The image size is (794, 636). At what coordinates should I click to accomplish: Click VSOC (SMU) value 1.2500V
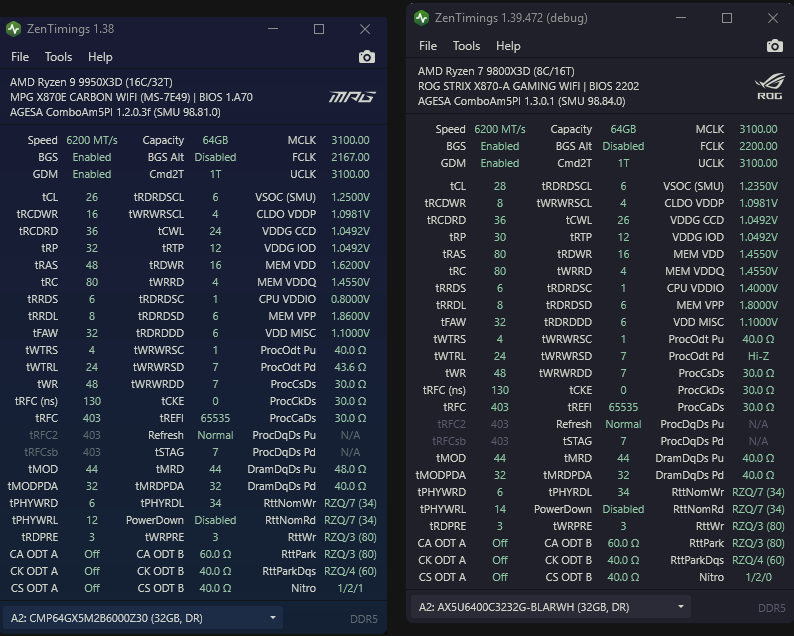tap(350, 197)
